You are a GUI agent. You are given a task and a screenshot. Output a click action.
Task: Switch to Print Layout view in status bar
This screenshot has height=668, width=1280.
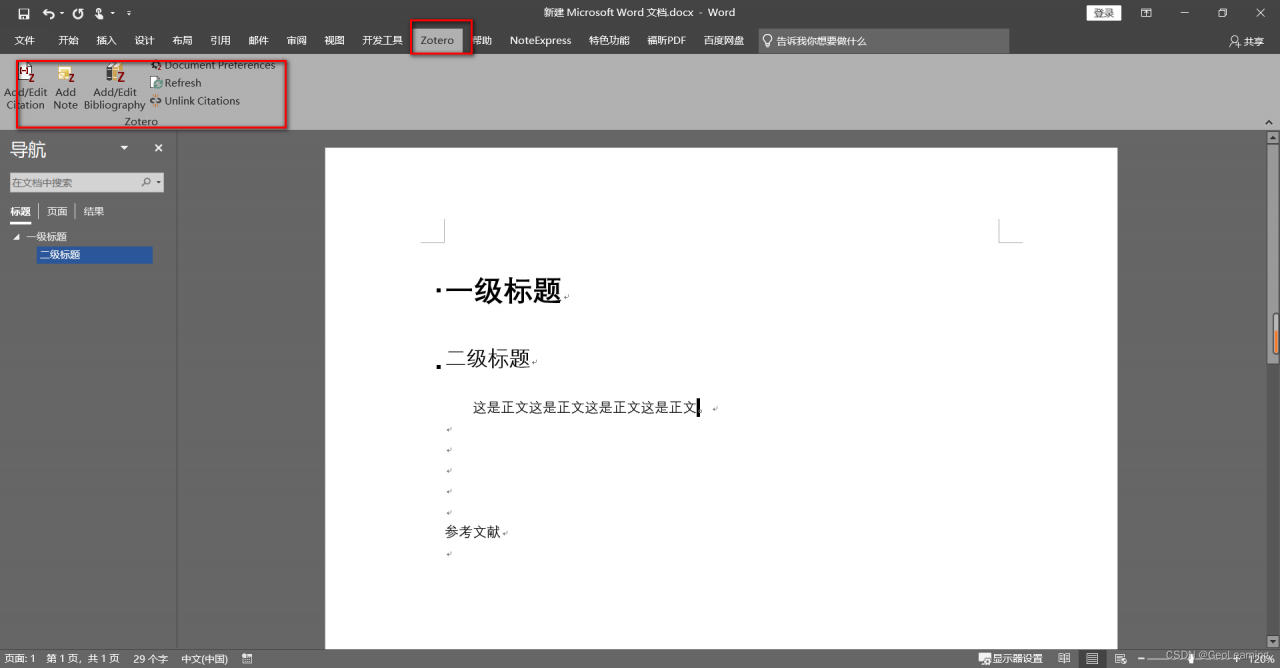click(1092, 658)
